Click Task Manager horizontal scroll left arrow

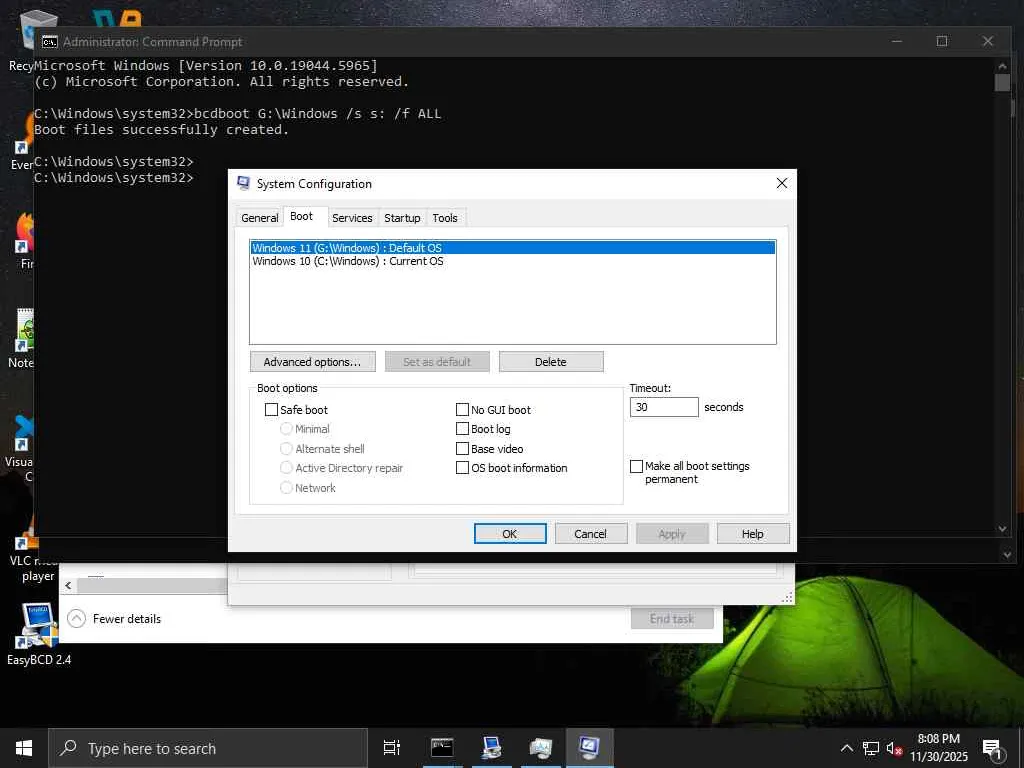click(x=68, y=585)
